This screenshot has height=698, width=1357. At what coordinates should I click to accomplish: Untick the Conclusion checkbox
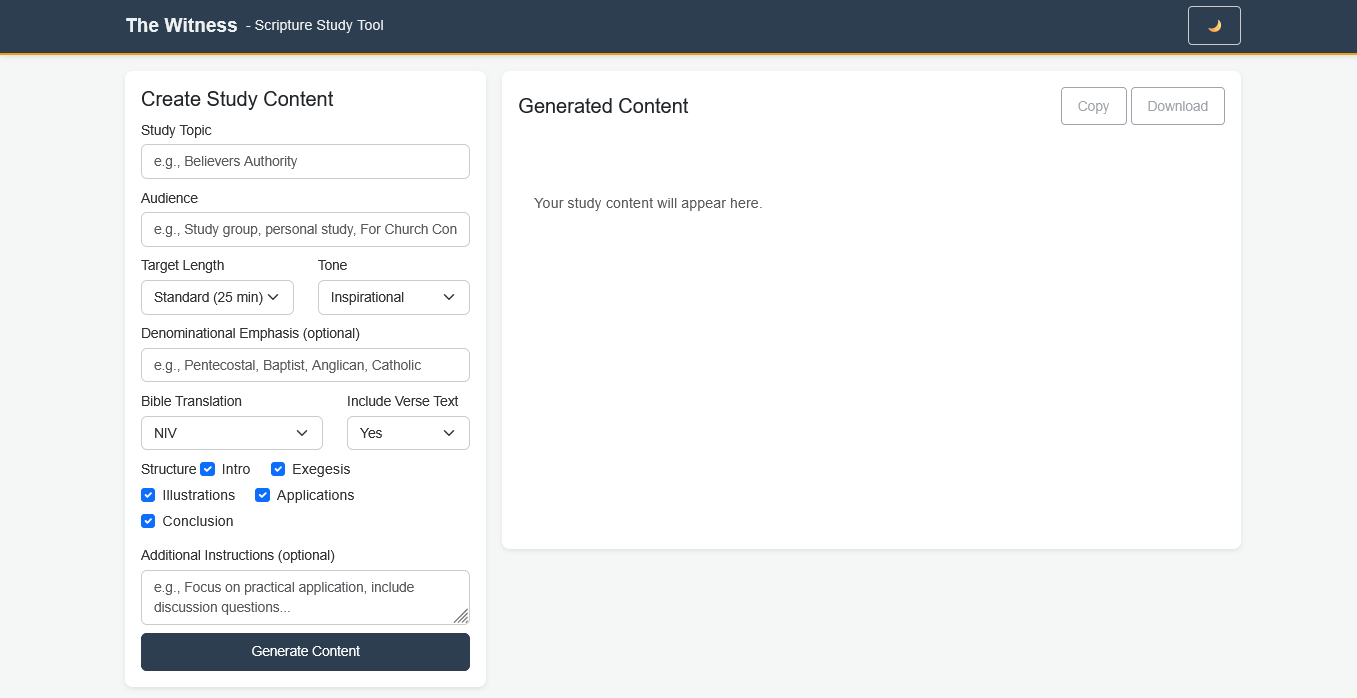[148, 521]
